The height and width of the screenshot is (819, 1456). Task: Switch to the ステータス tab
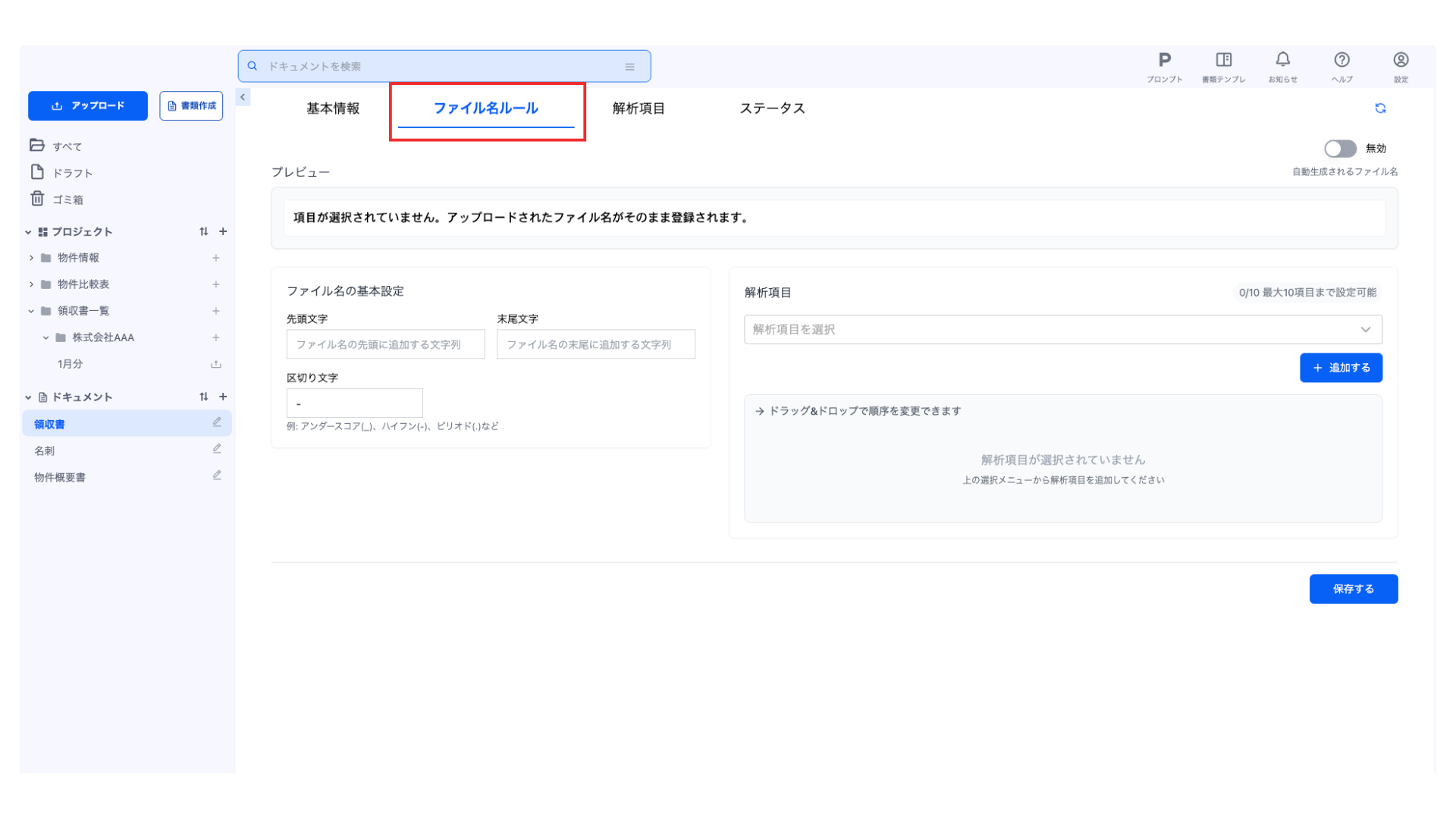coord(772,108)
